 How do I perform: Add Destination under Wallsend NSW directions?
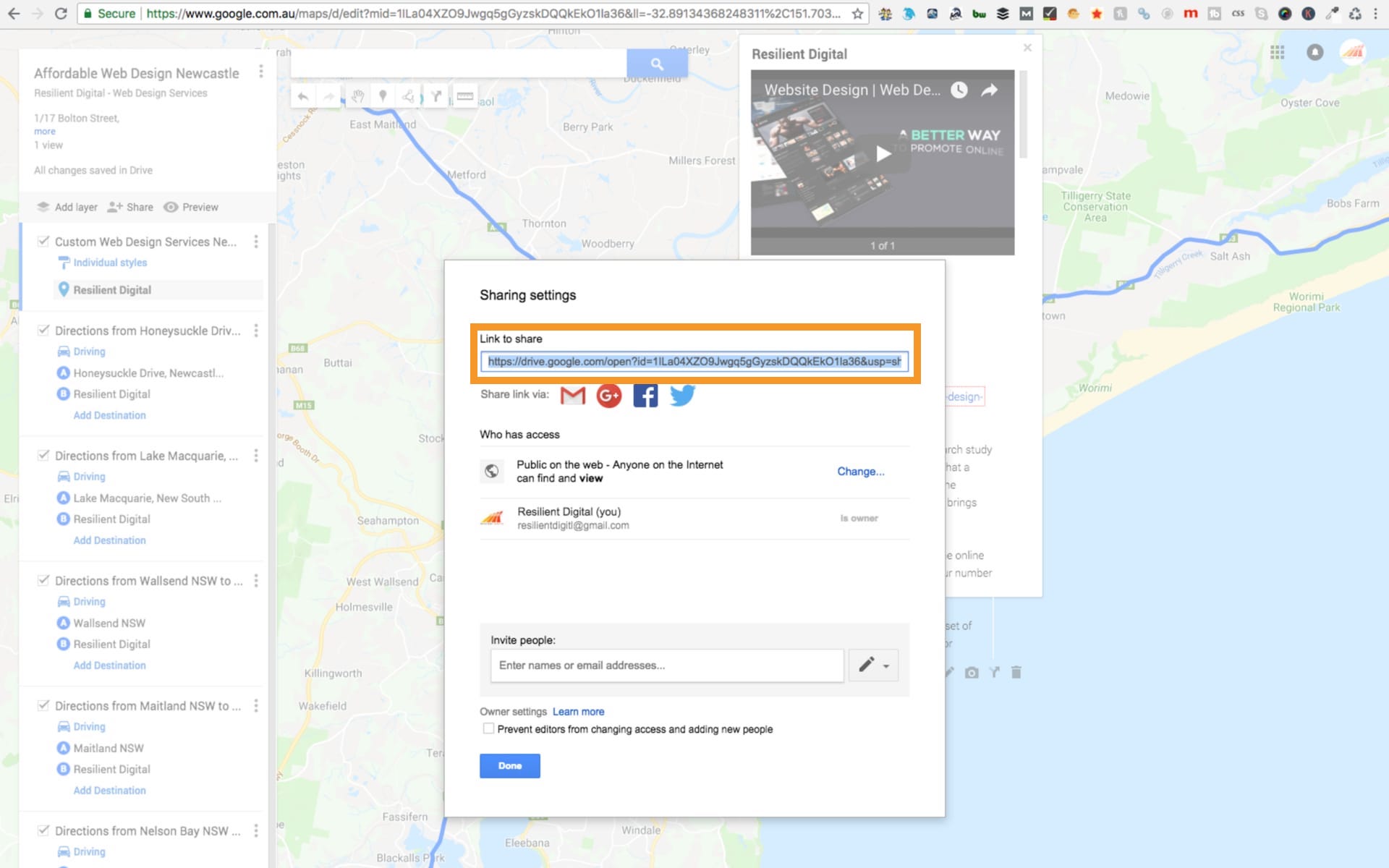(109, 665)
